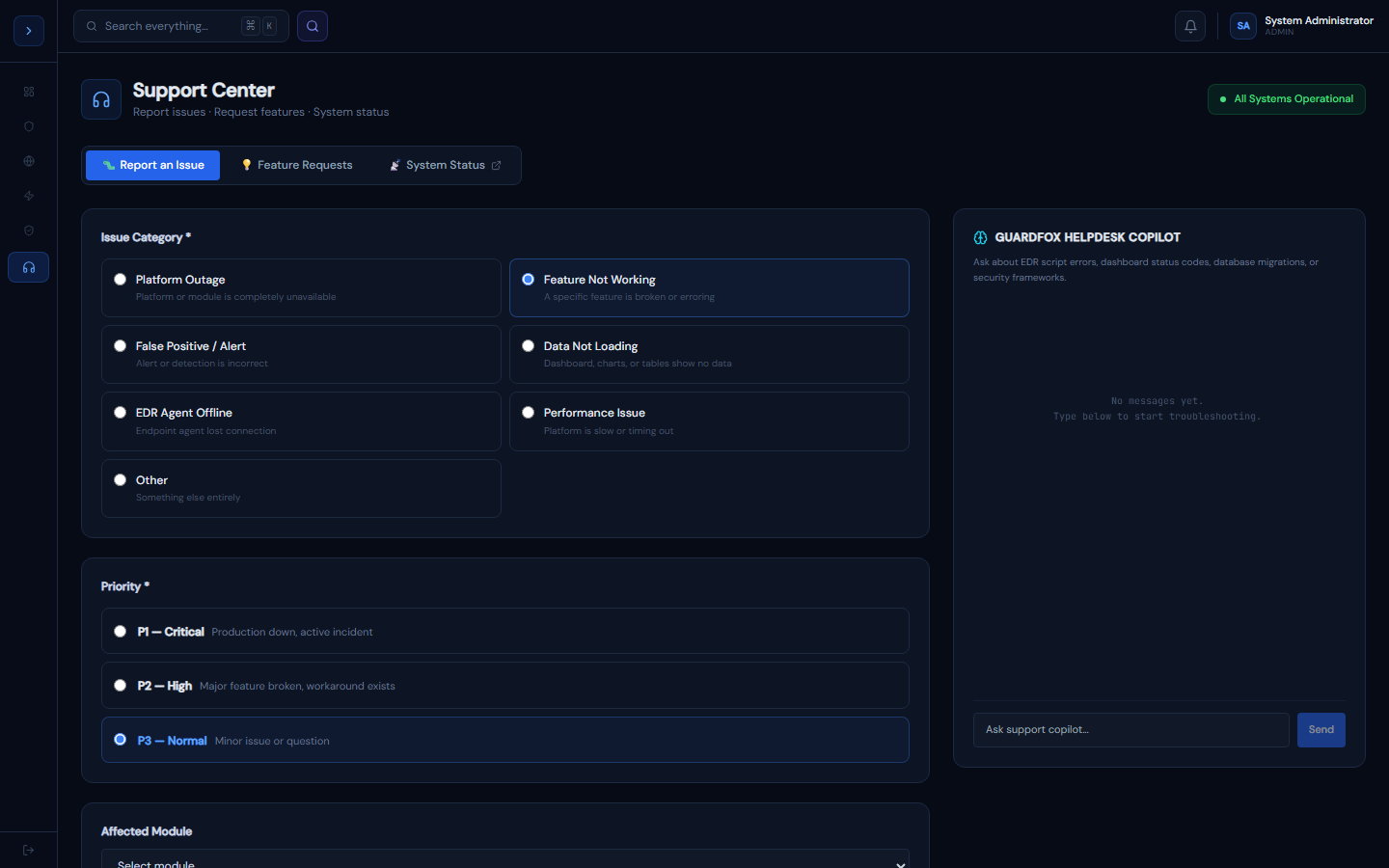Choose P2 — High priority
Image resolution: width=1389 pixels, height=868 pixels.
pos(505,685)
